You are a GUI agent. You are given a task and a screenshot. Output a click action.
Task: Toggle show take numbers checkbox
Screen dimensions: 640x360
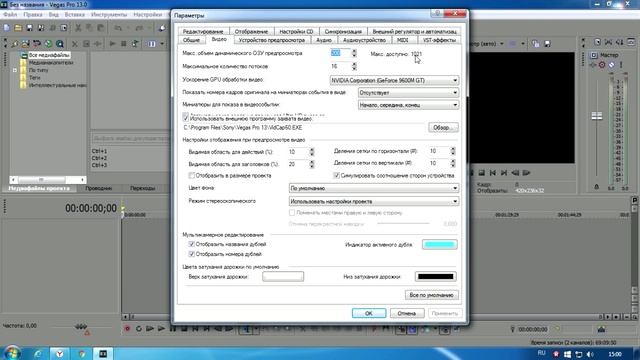tap(191, 254)
